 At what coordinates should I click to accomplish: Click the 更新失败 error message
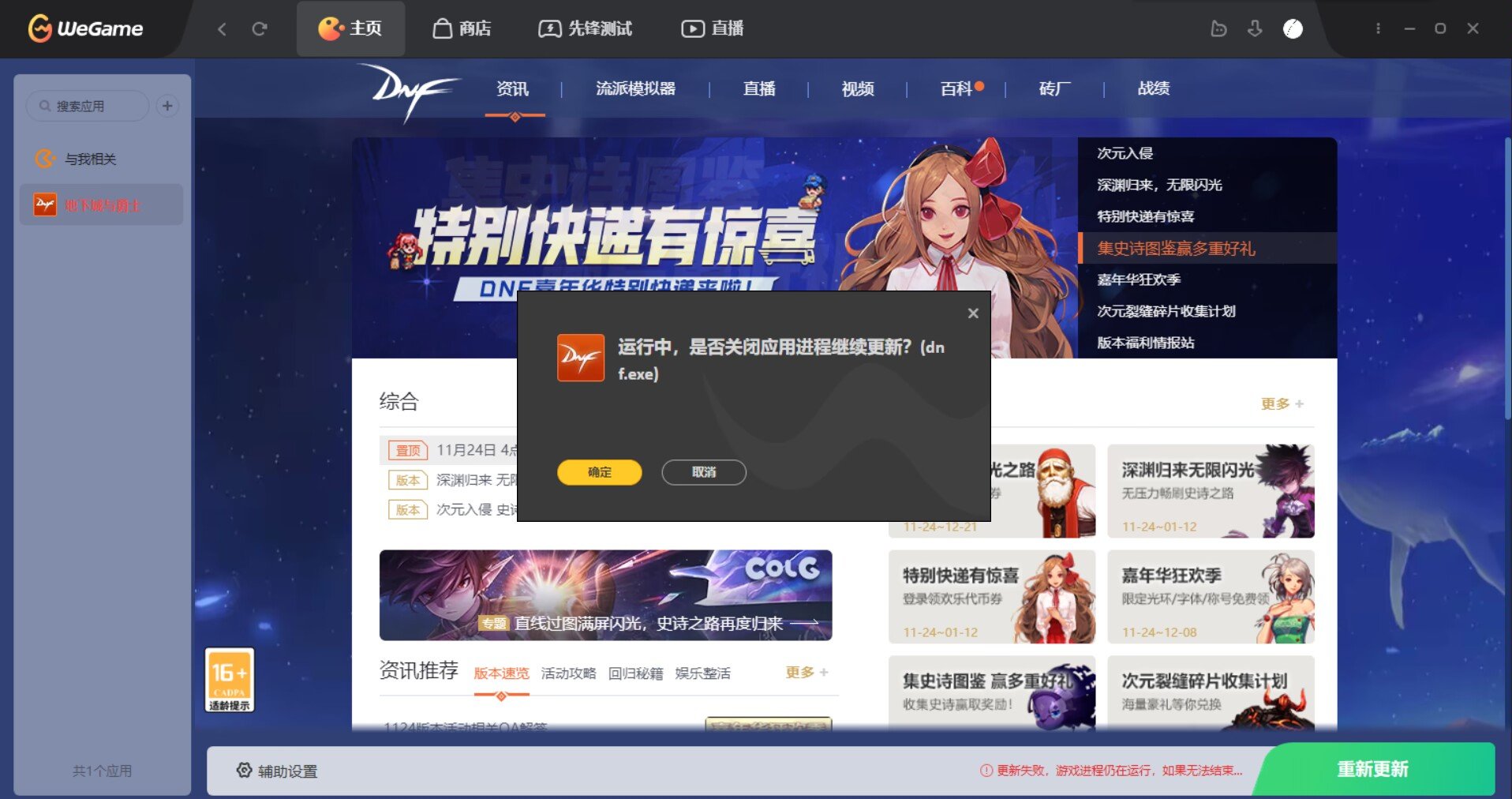coord(1111,771)
